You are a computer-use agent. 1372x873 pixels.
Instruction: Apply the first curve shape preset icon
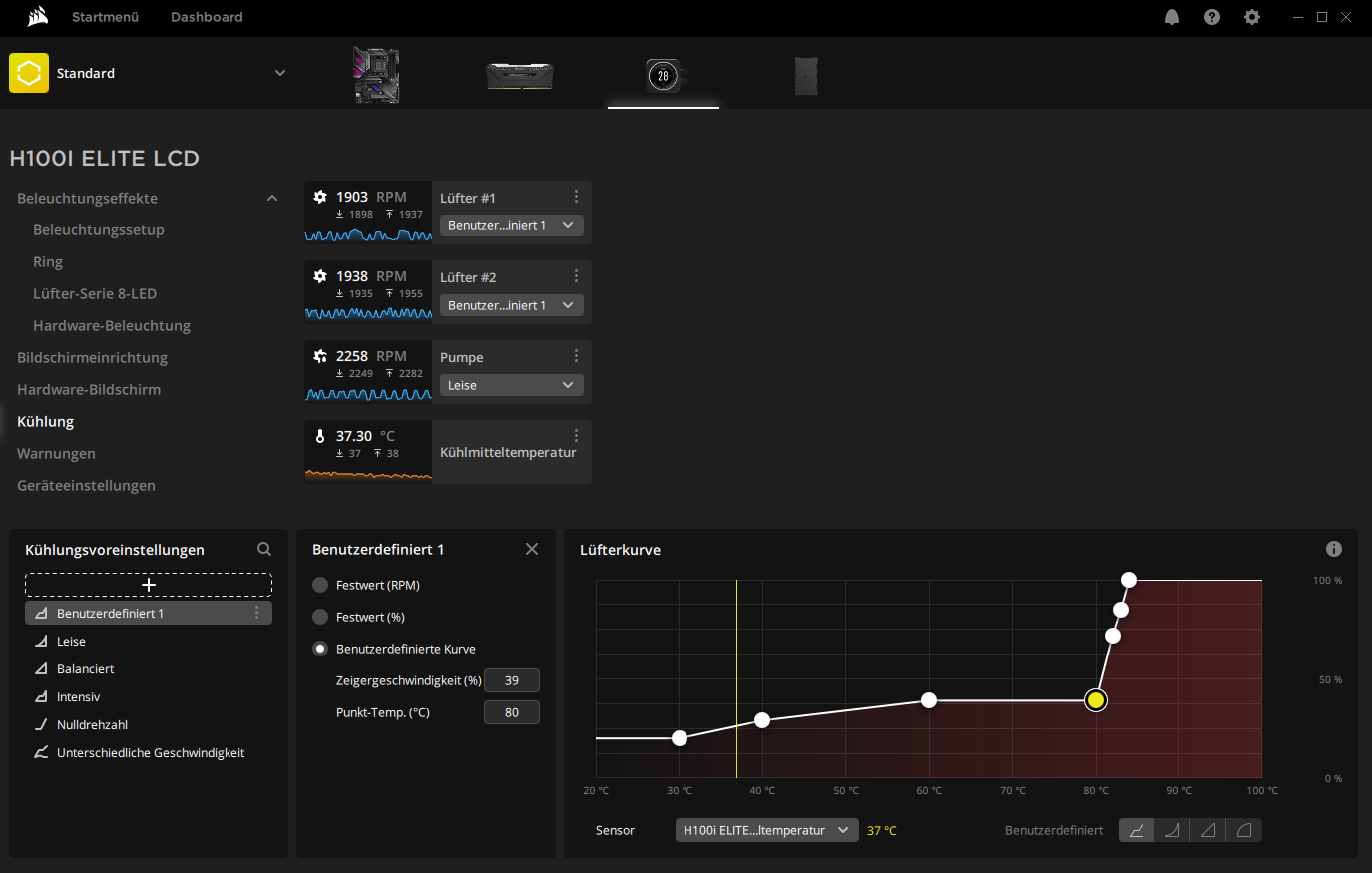(x=1137, y=830)
